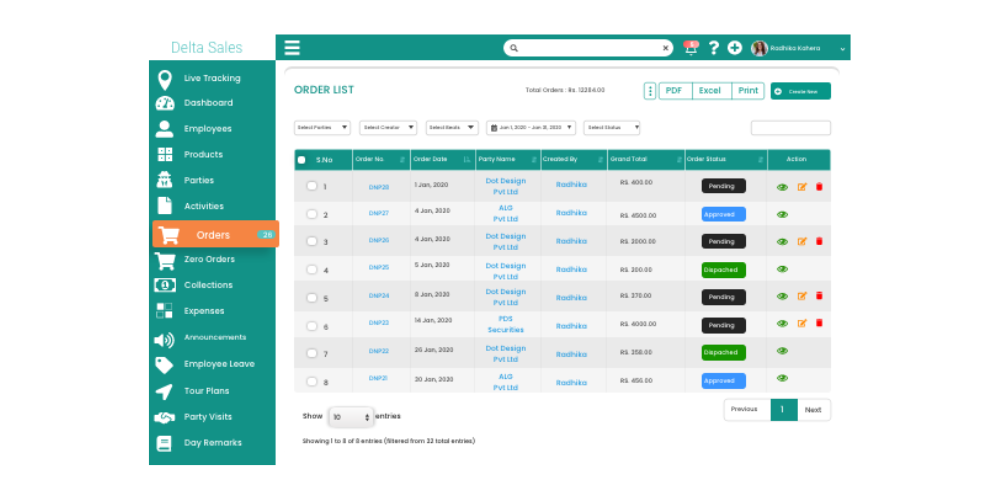Select page 1 in the pagination

click(784, 410)
